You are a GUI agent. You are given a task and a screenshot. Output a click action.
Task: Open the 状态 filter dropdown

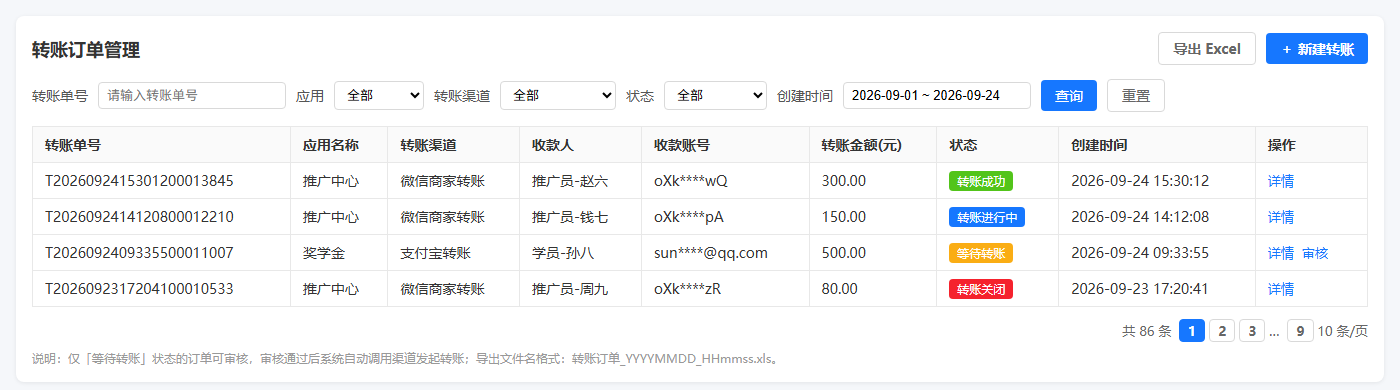click(x=715, y=96)
